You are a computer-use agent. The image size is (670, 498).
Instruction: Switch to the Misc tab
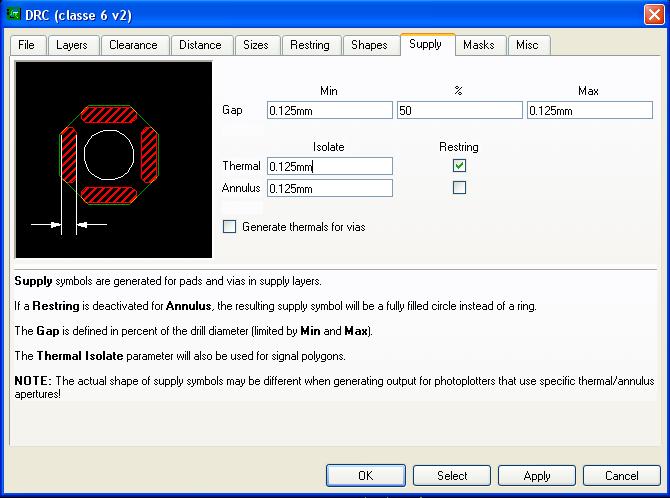(x=529, y=45)
